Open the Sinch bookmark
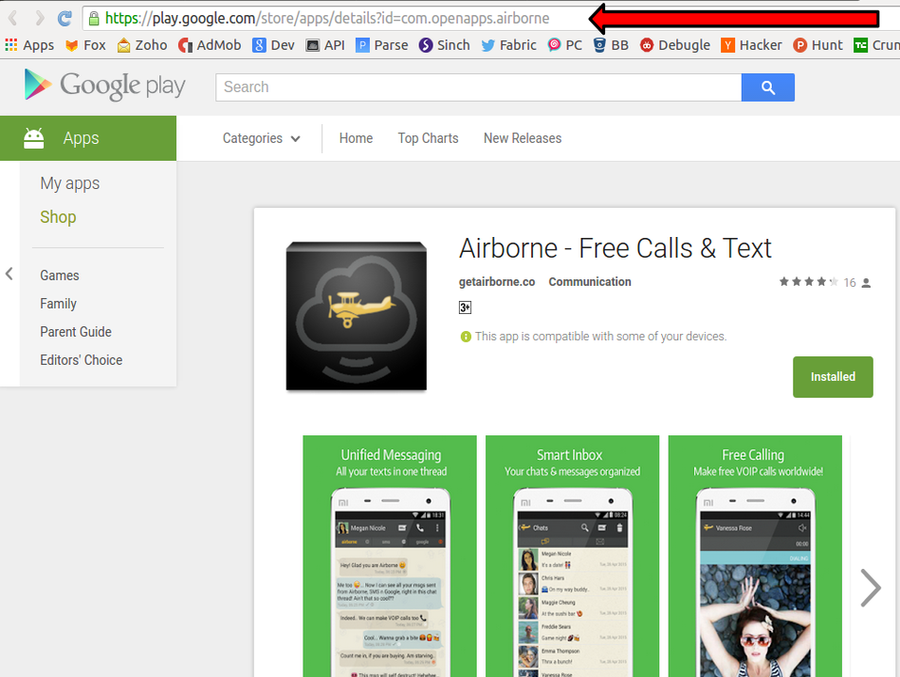 [x=444, y=45]
